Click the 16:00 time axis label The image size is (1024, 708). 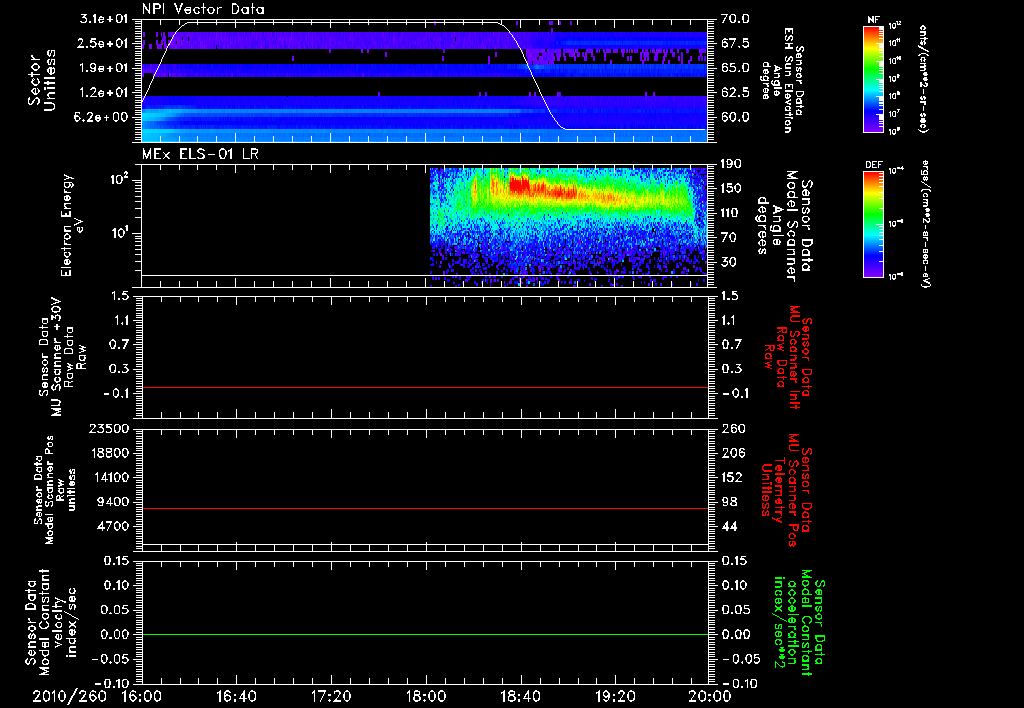pos(142,696)
